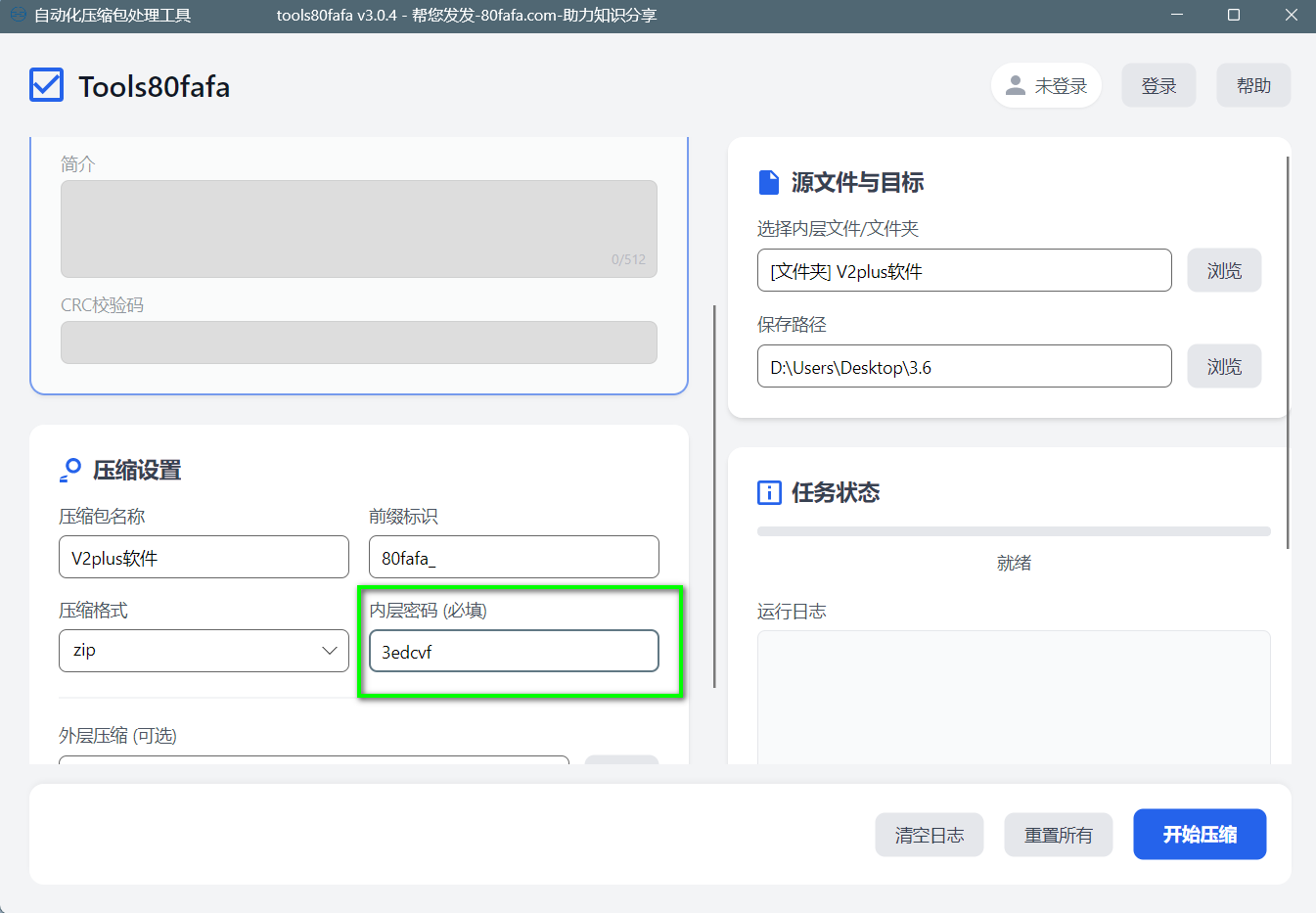
Task: Click the app icon in the title bar
Action: [x=17, y=15]
